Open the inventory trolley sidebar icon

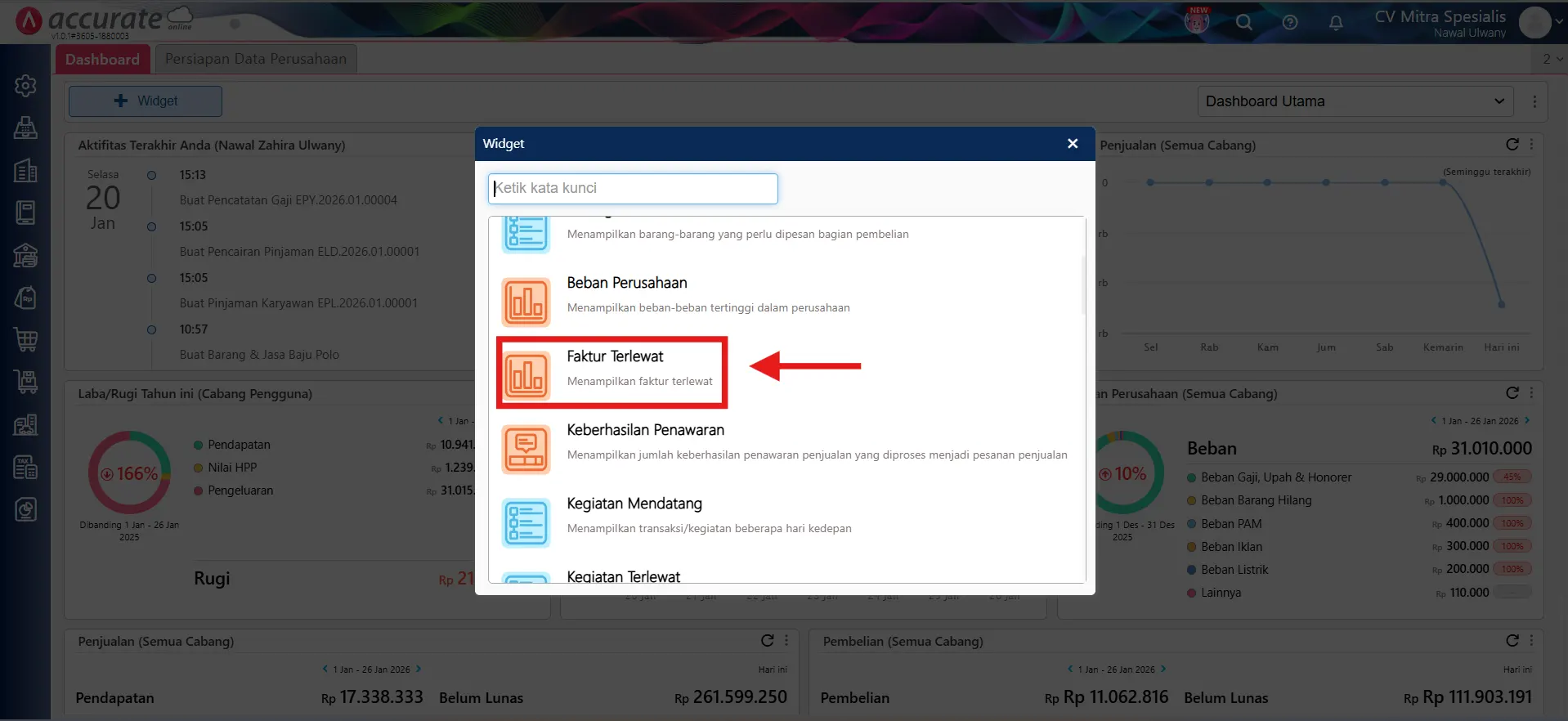[25, 383]
